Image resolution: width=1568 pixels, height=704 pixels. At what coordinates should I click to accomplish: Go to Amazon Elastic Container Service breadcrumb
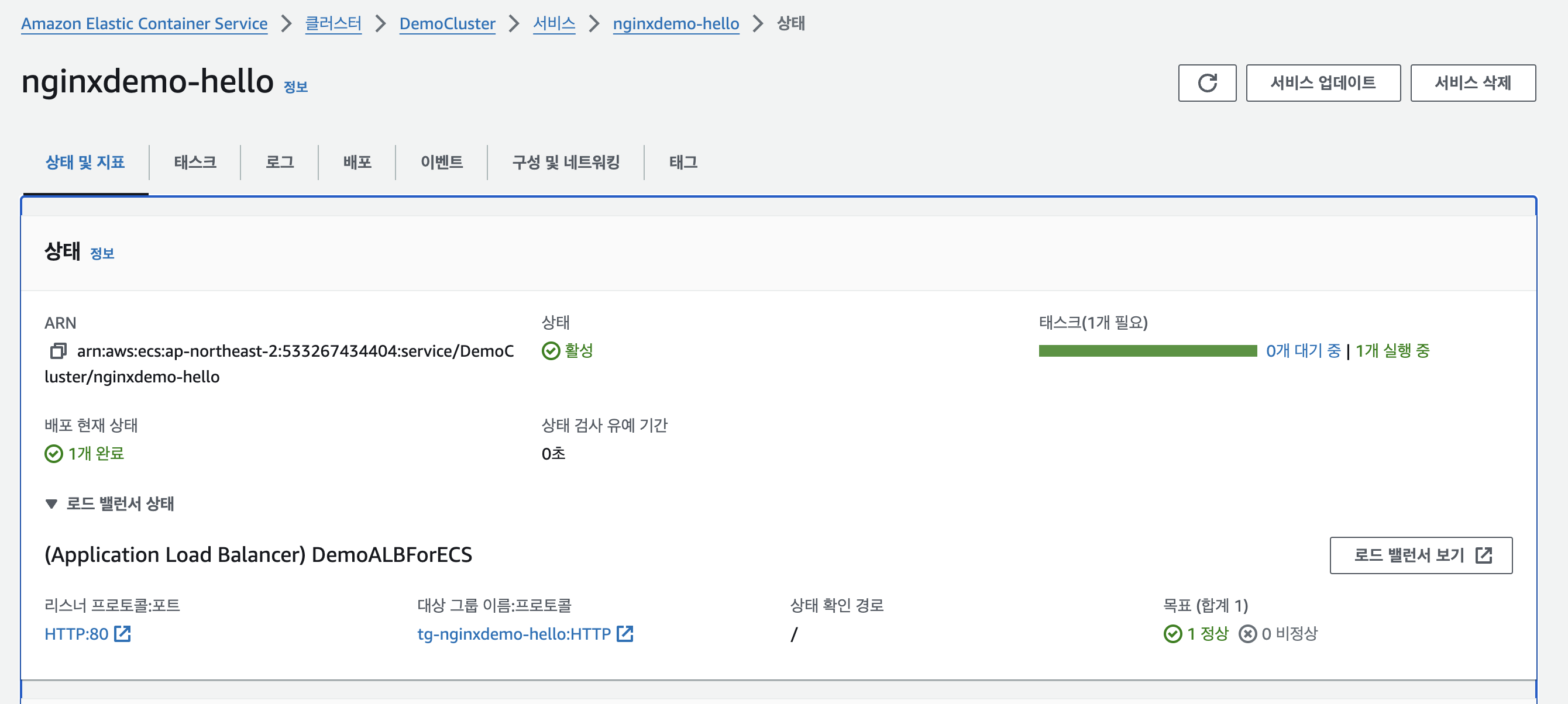click(x=145, y=24)
